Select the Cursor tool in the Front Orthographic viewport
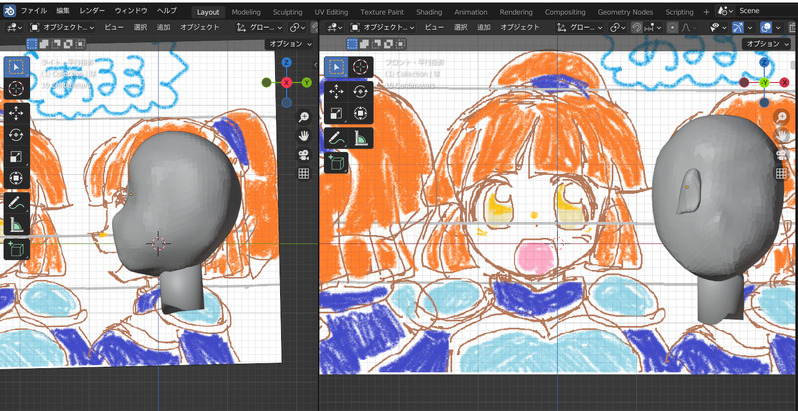The width and height of the screenshot is (798, 411). [x=361, y=67]
